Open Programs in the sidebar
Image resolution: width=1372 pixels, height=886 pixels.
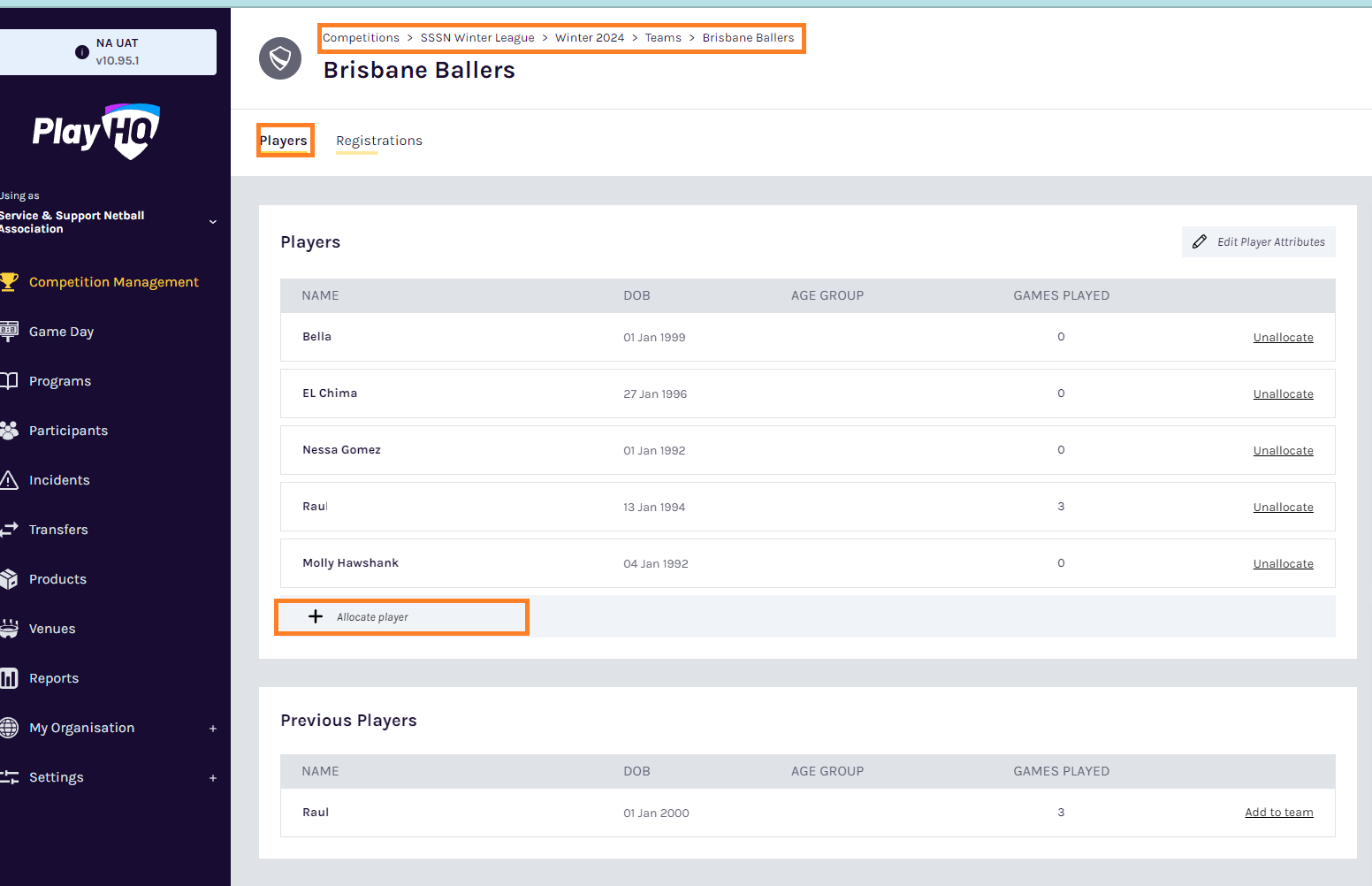(x=60, y=380)
